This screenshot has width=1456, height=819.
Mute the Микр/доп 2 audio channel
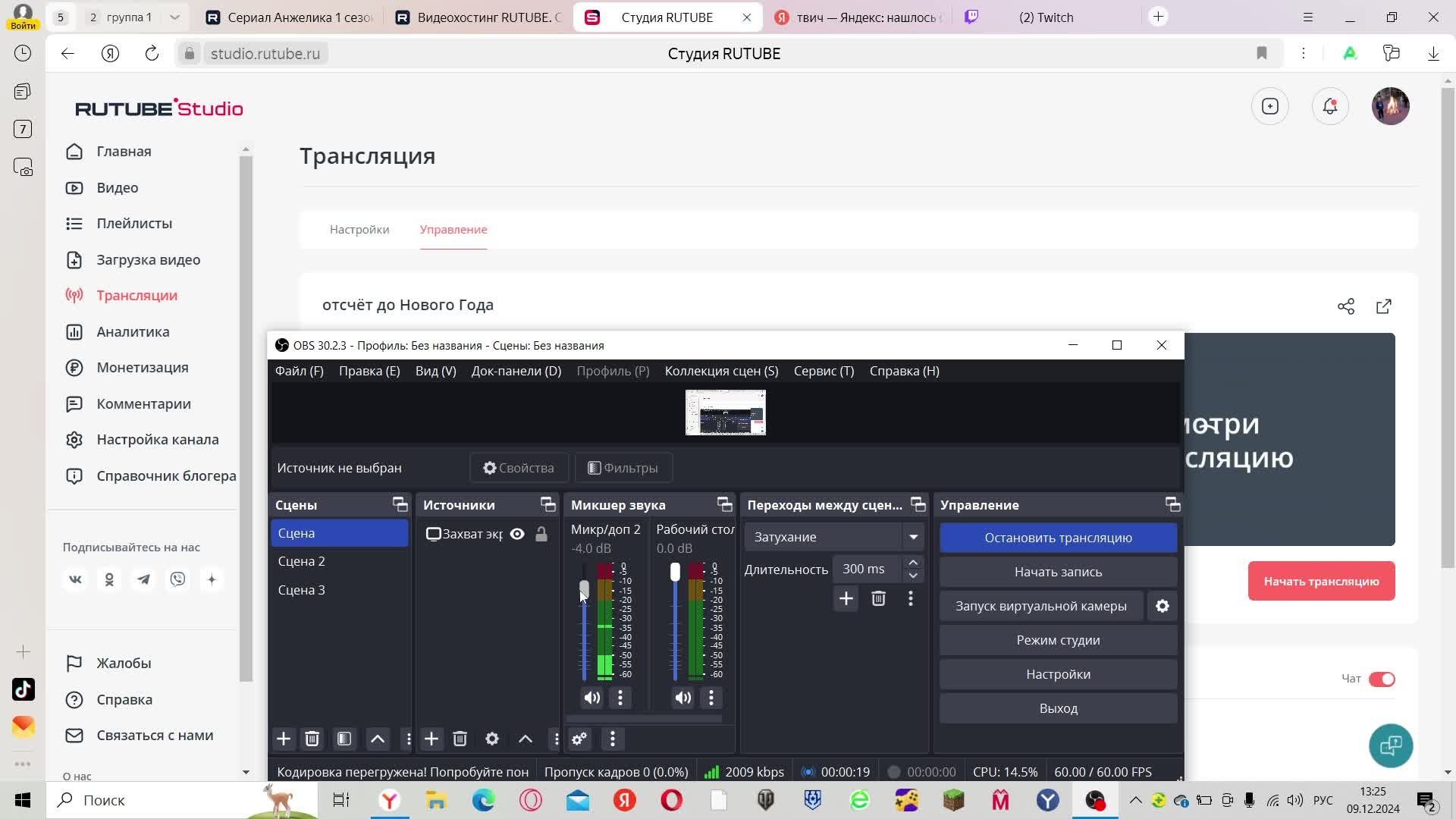[x=591, y=698]
